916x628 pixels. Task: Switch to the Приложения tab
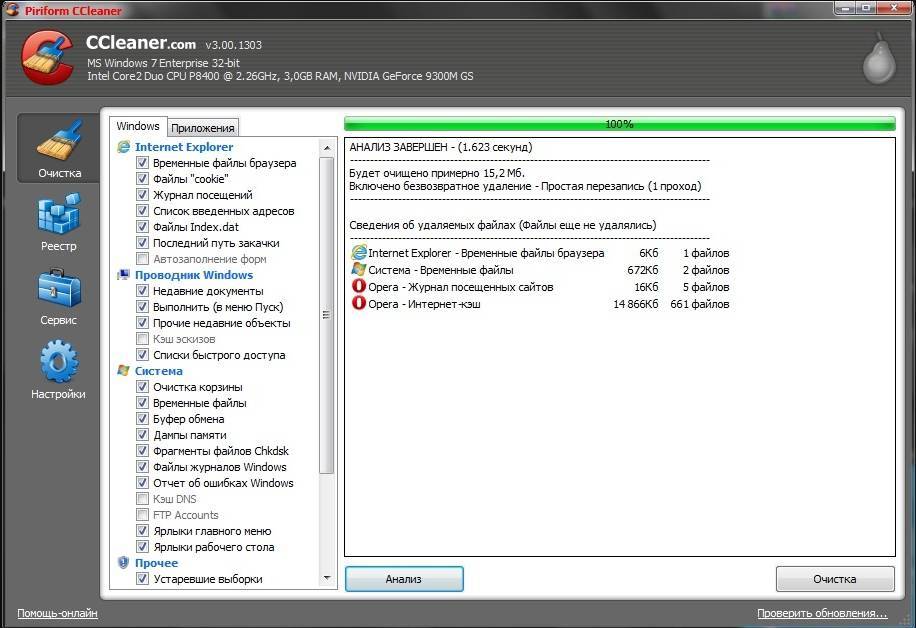click(203, 127)
